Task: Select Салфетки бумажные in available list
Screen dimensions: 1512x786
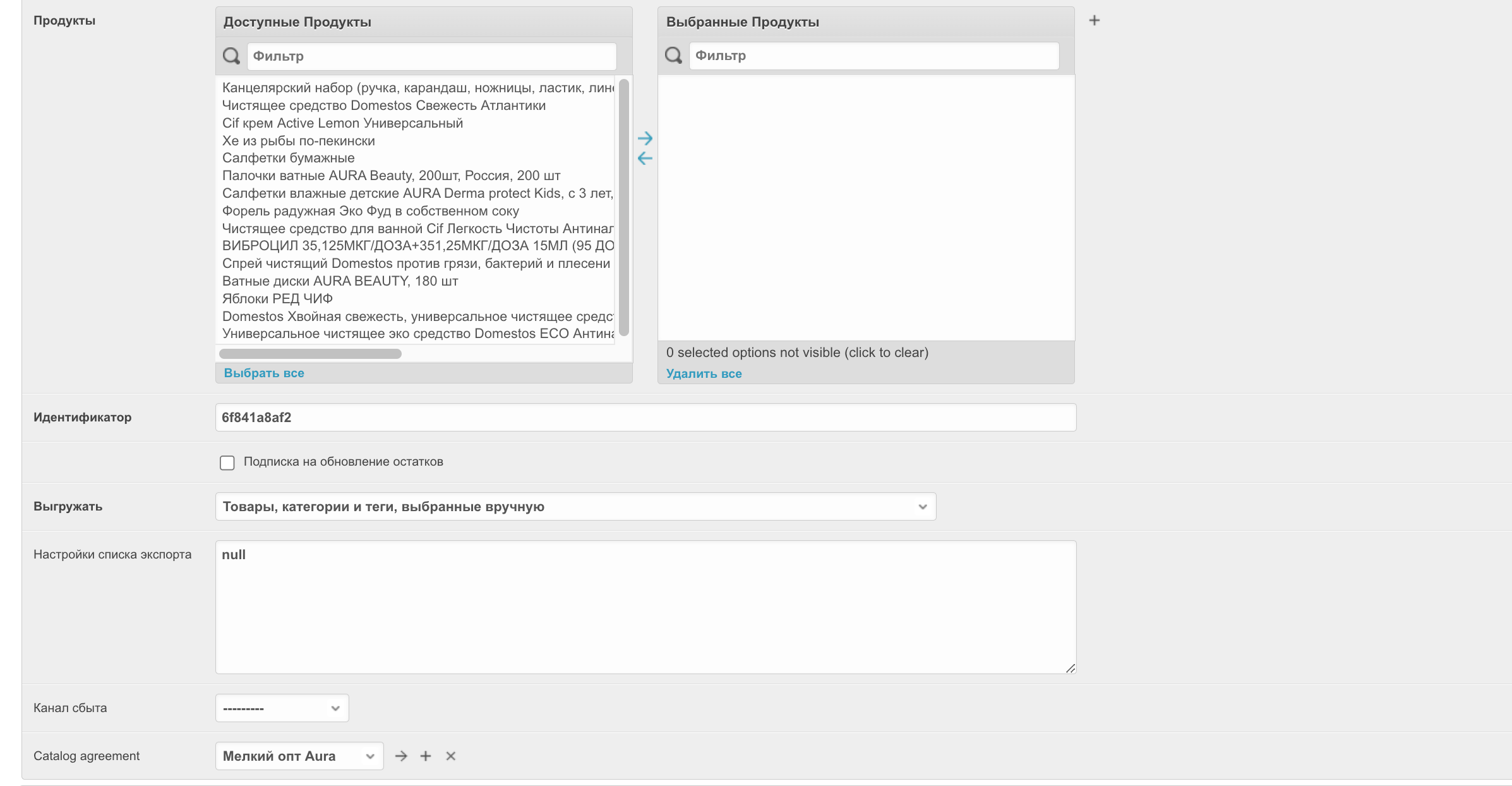Action: point(289,158)
